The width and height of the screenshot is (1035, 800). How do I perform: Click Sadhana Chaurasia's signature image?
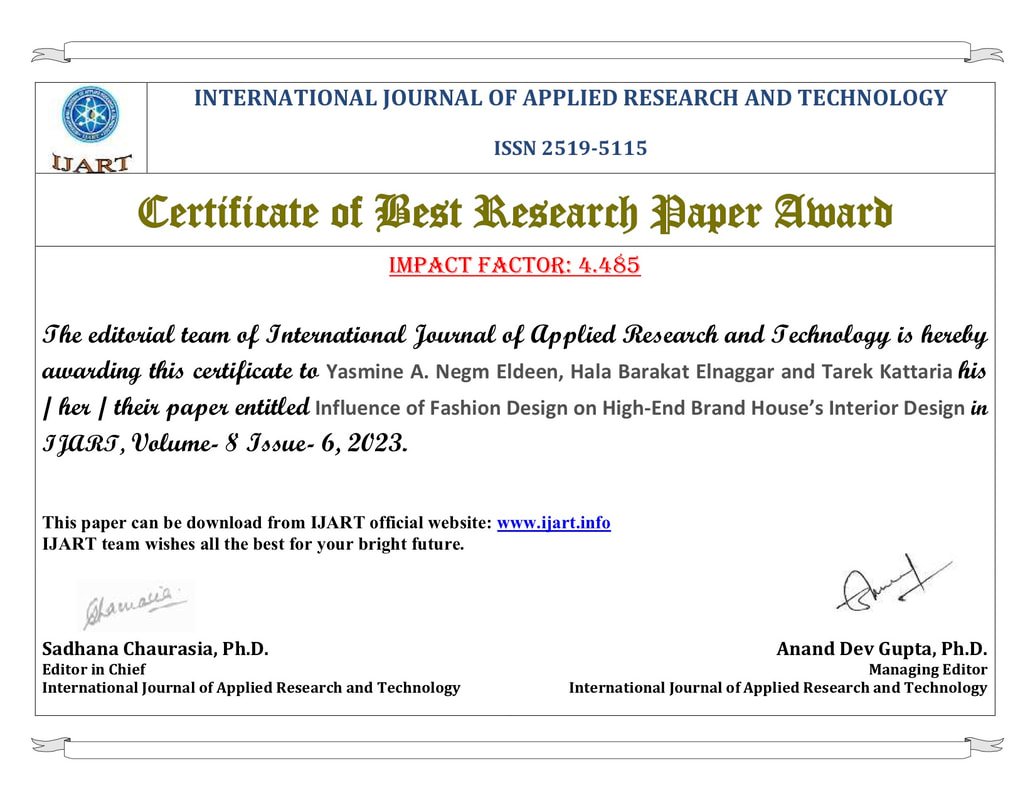(135, 606)
